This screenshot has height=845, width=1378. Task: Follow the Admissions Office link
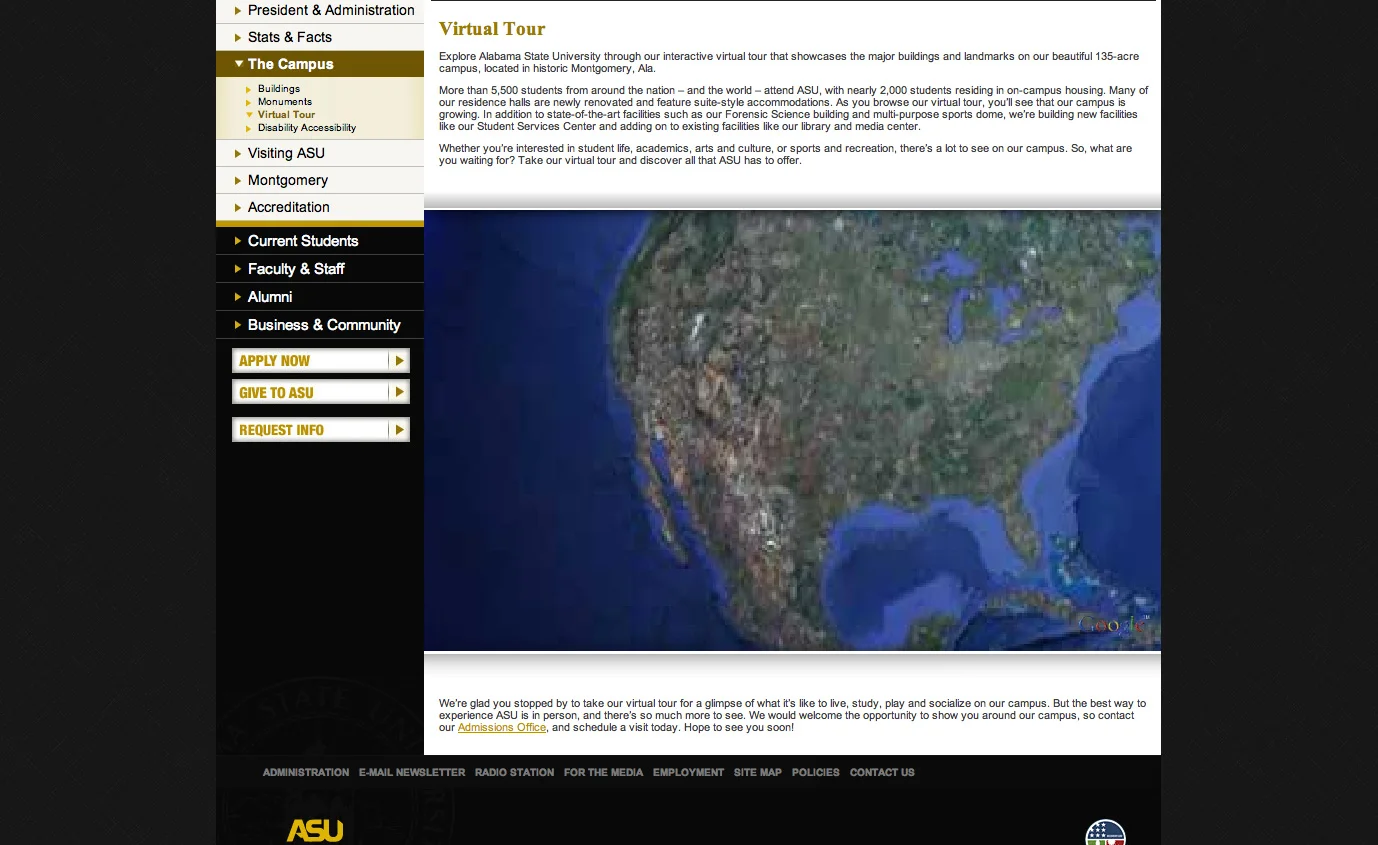click(502, 728)
